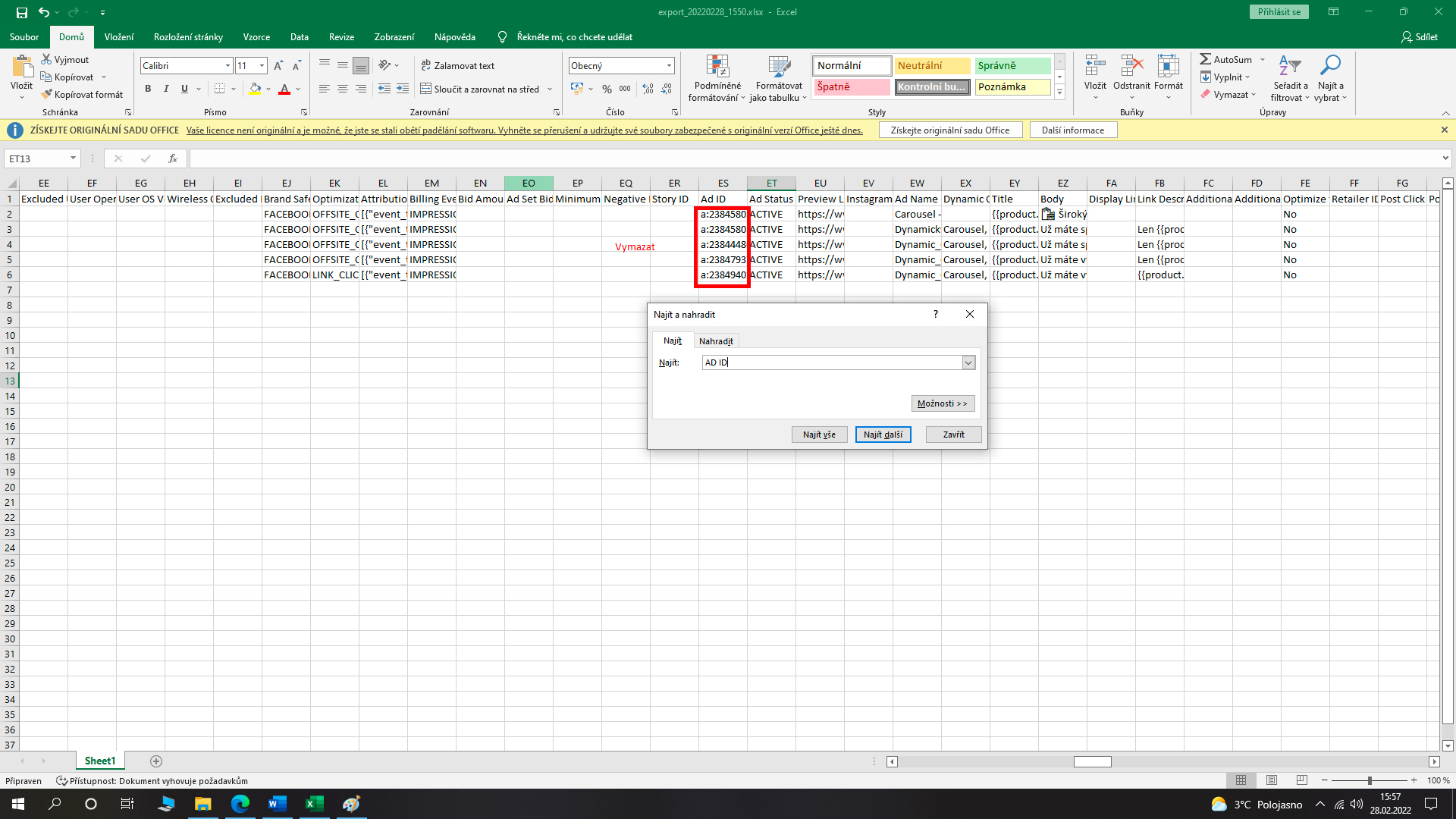Viewport: 1456px width, 819px height.
Task: Click Sort and filter (Seřadit a filtrovat)
Action: [x=1290, y=77]
